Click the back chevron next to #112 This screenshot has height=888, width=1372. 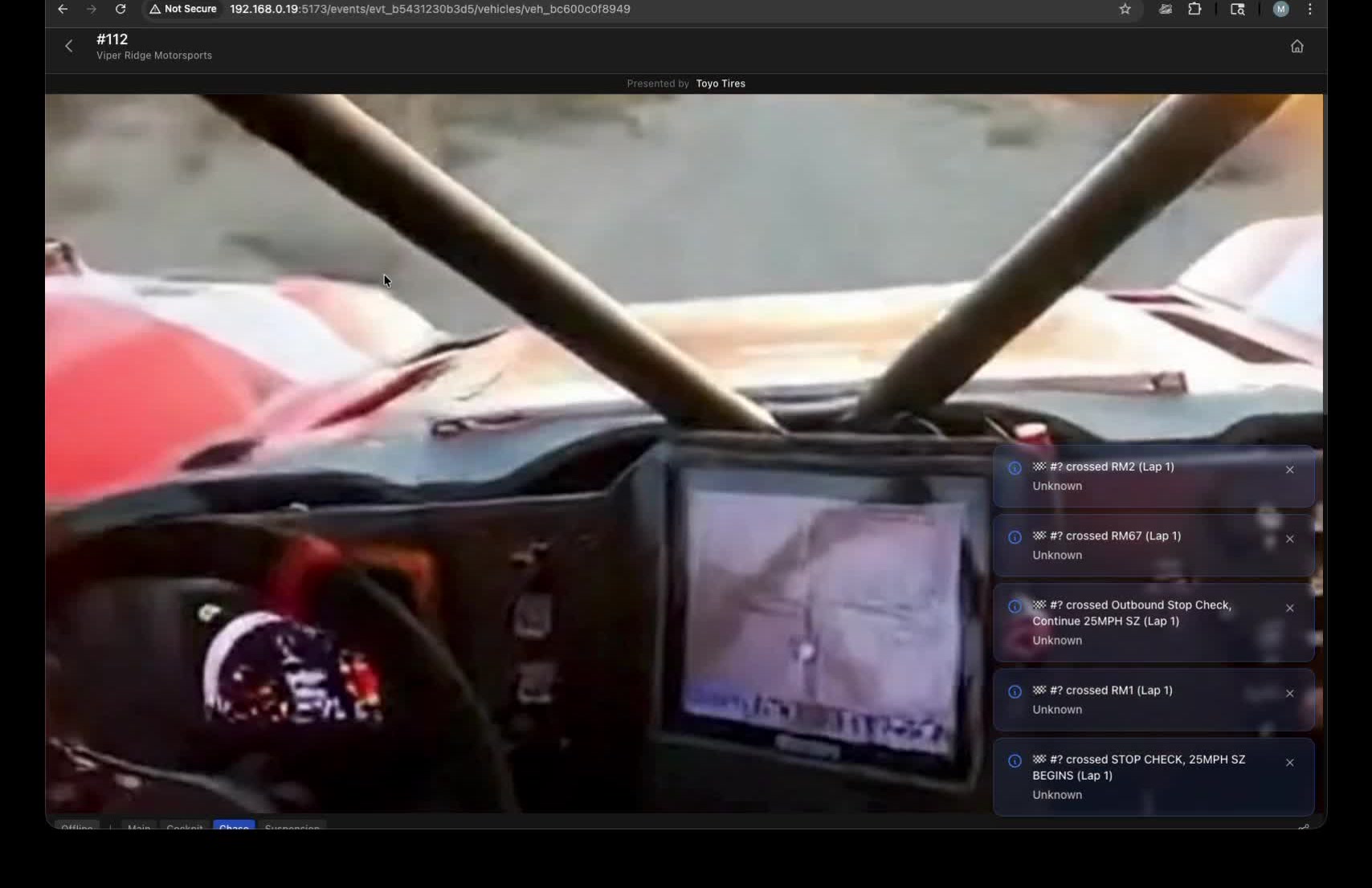[x=69, y=46]
